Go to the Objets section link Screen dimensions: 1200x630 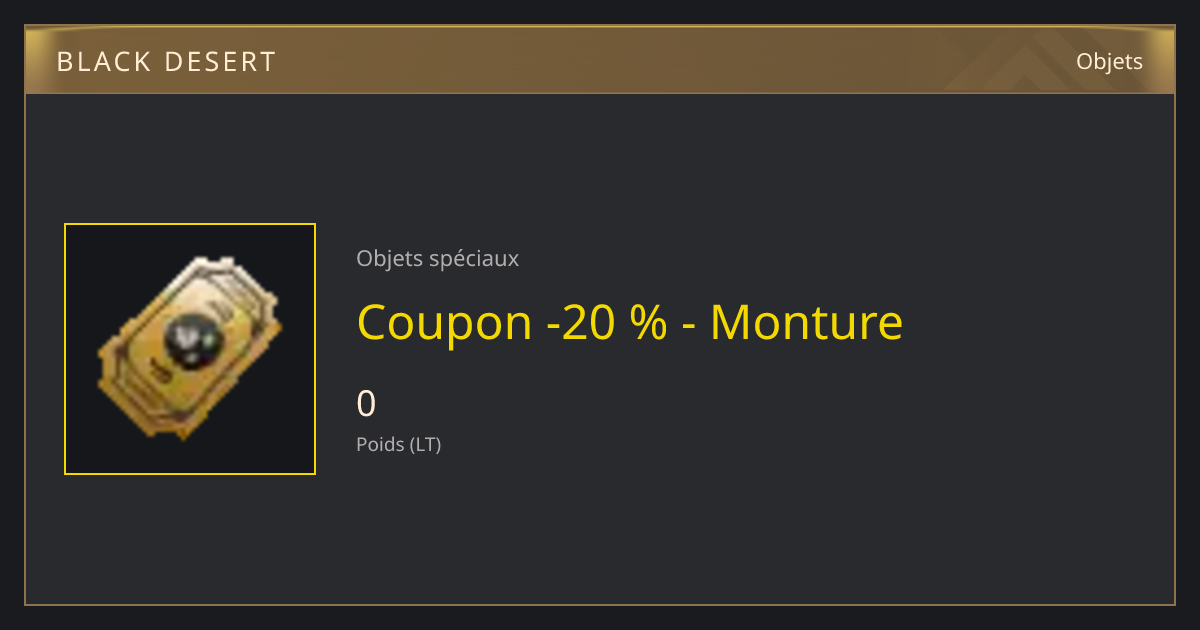pos(1109,62)
